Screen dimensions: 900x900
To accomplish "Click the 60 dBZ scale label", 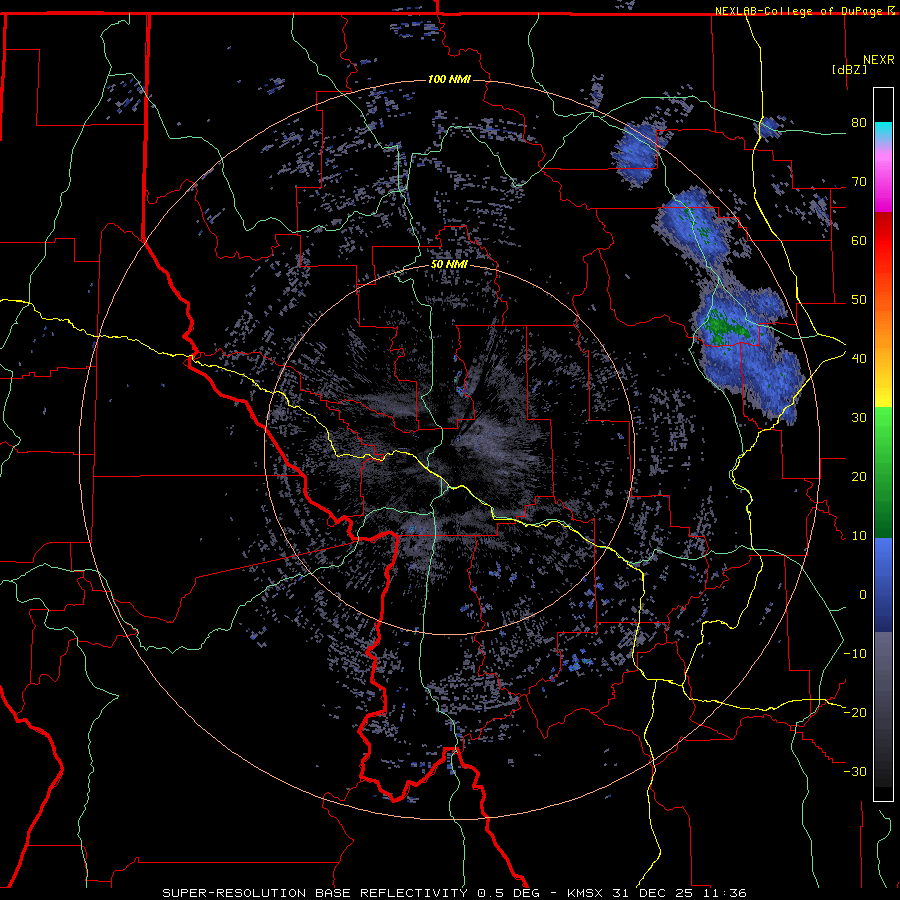I will (x=859, y=240).
